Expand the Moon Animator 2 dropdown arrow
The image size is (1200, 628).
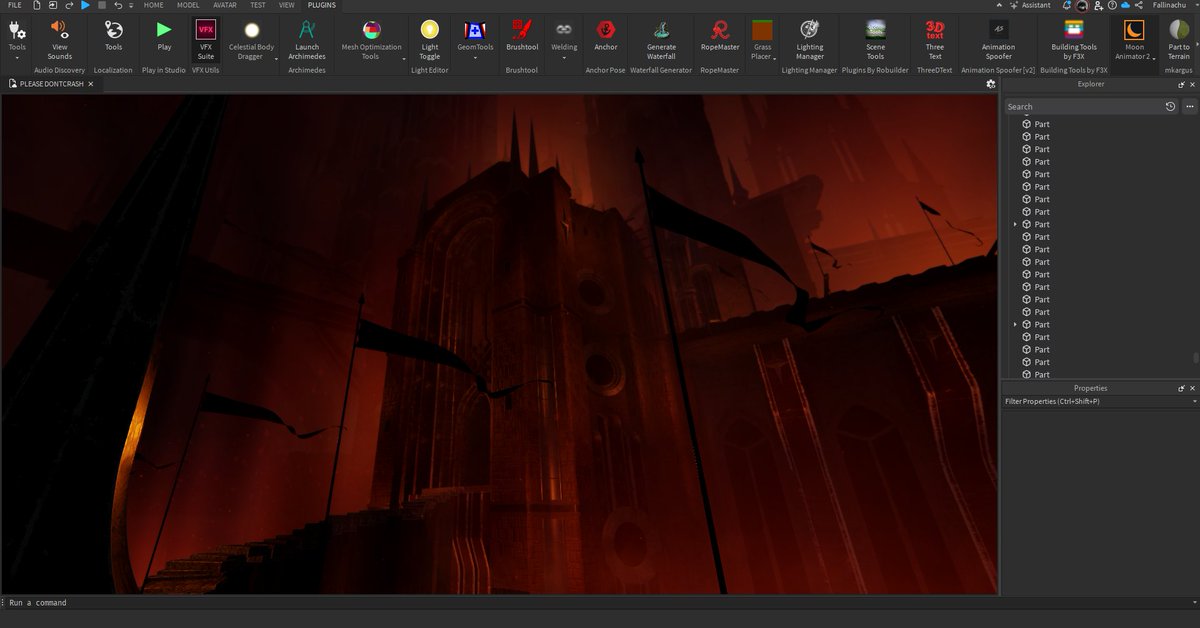click(x=1154, y=58)
